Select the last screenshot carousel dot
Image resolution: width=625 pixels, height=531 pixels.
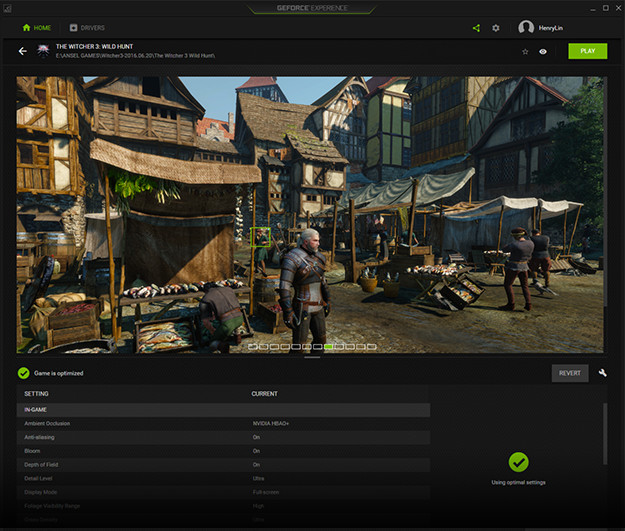coord(371,347)
